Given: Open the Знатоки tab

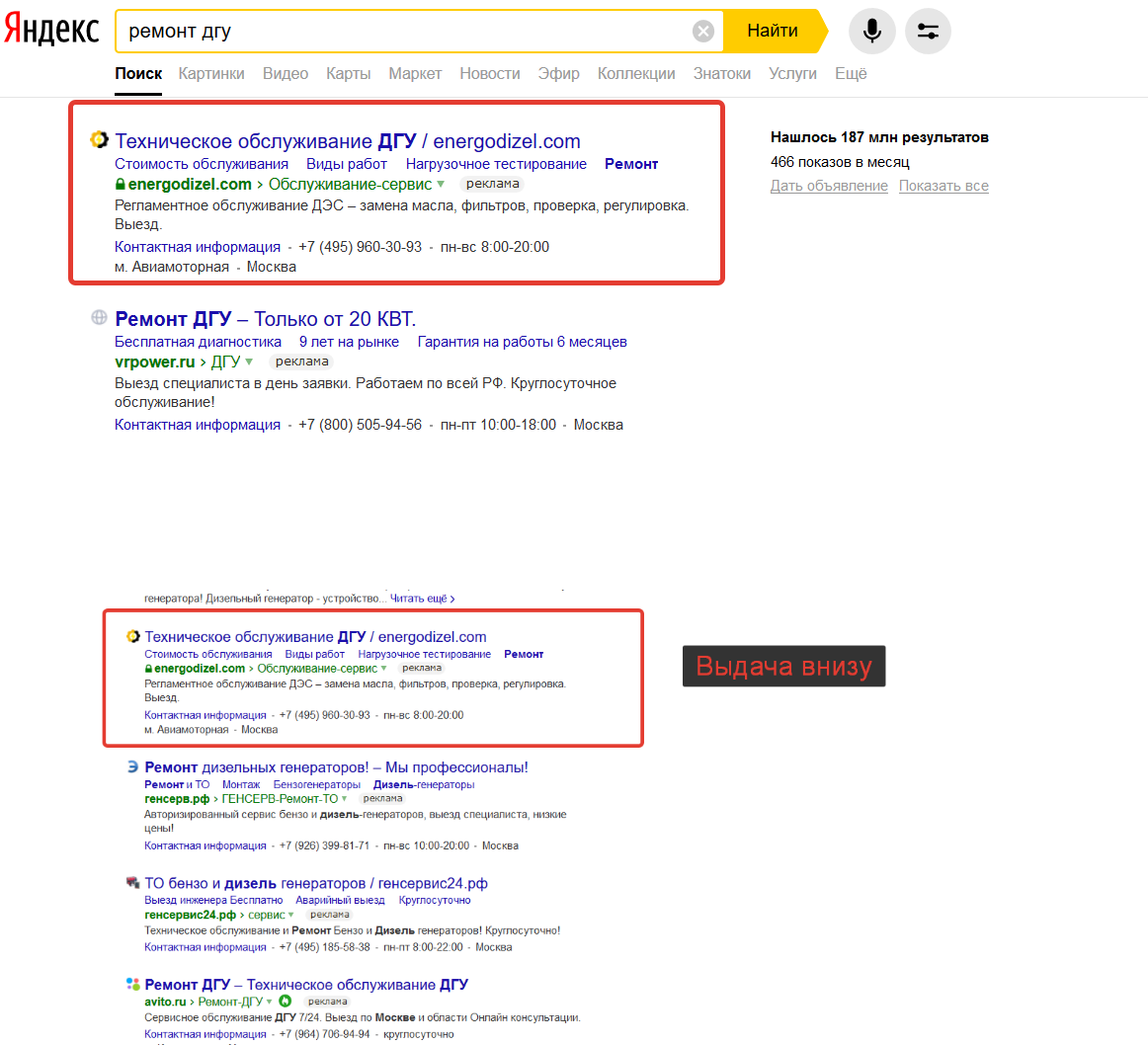Looking at the screenshot, I should pos(722,73).
